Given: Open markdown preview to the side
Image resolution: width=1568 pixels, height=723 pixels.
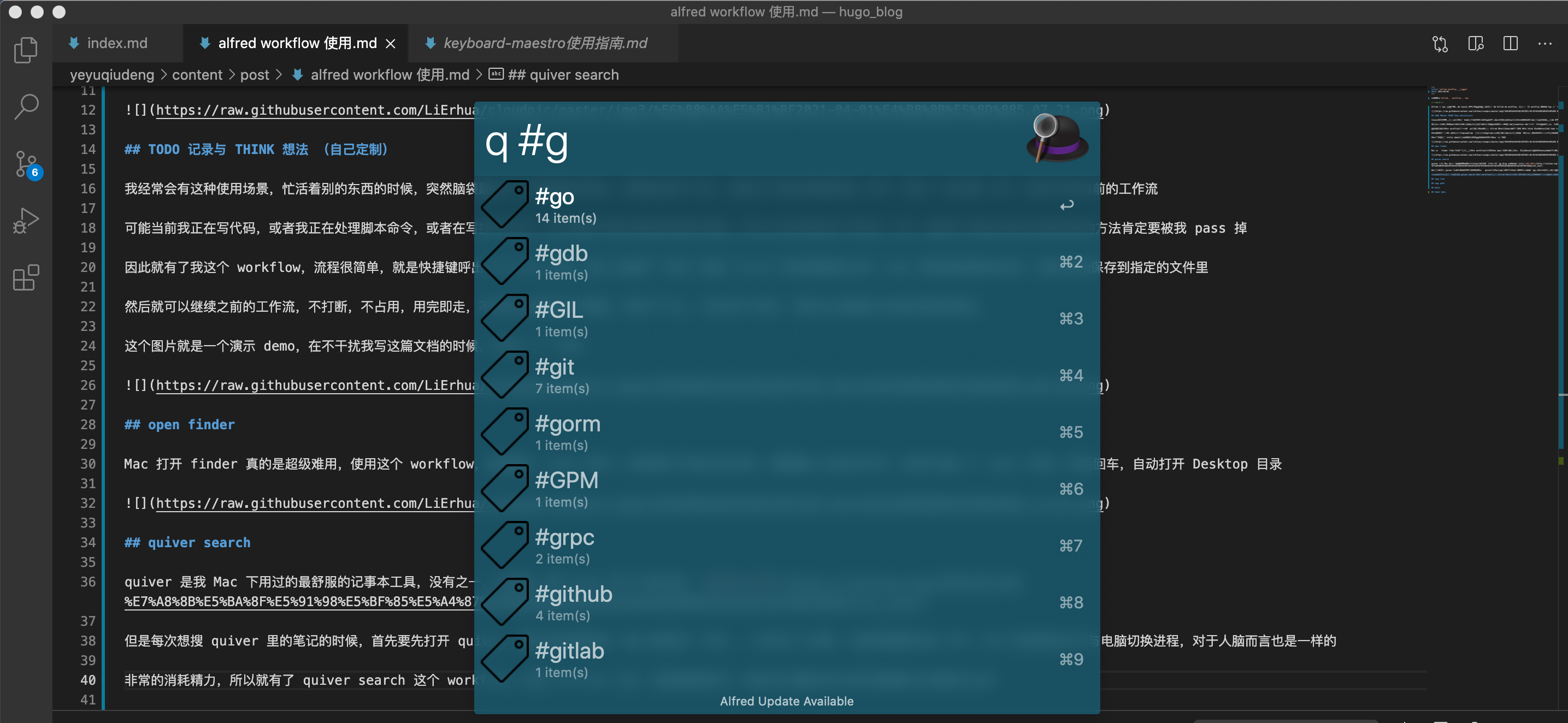Looking at the screenshot, I should point(1475,44).
